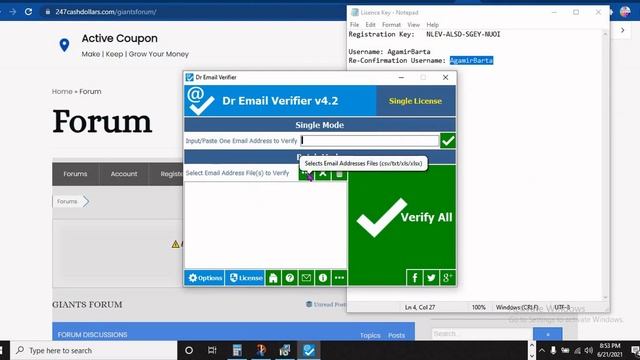Click the info about icon

click(x=323, y=278)
